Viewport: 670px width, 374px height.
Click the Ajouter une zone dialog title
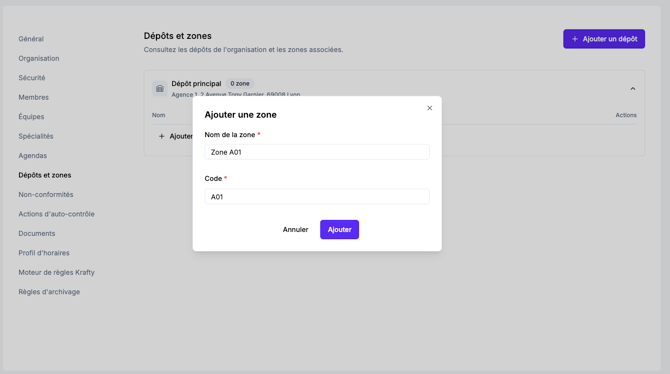241,115
